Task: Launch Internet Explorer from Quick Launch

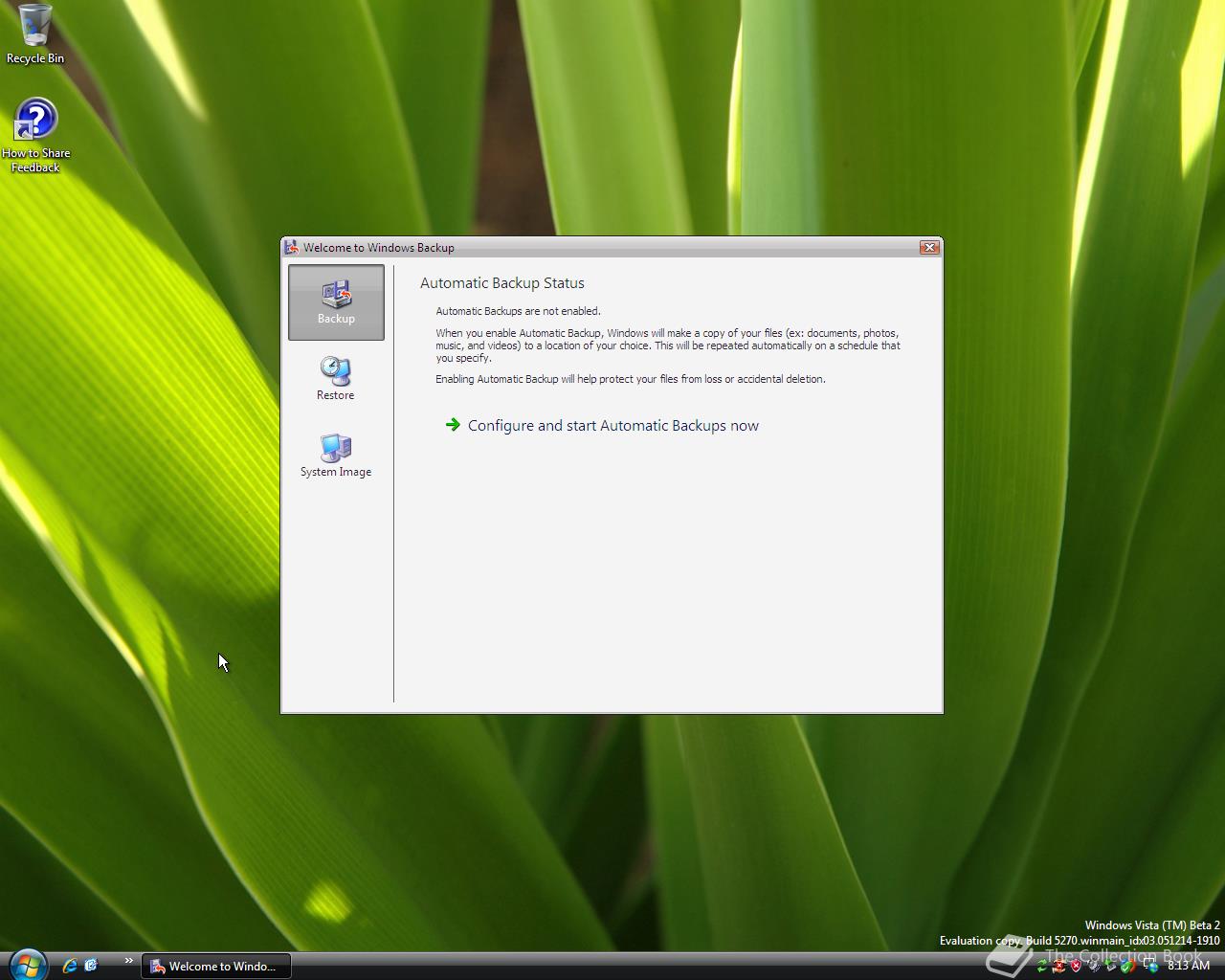Action: (70, 966)
